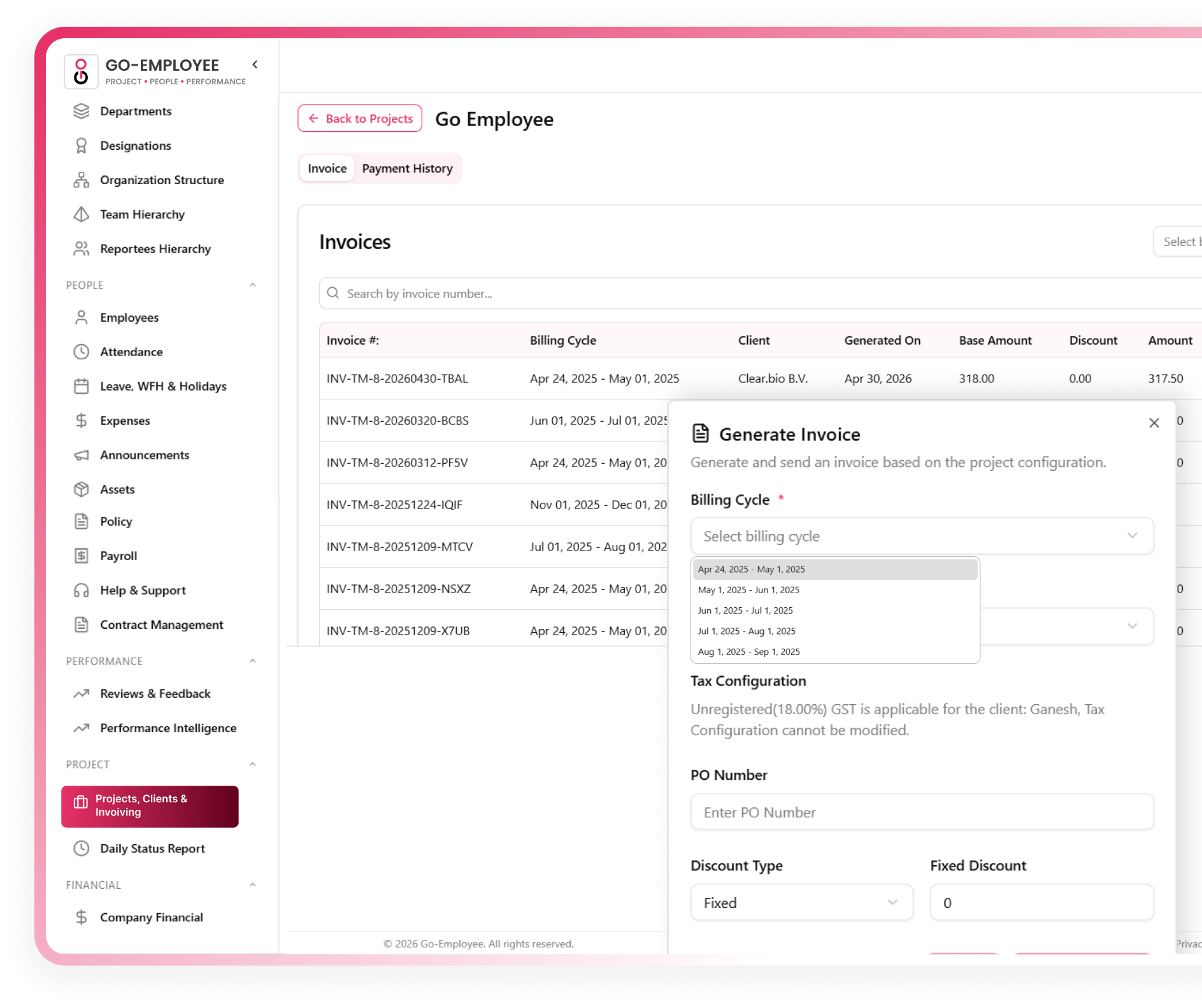Click the Company Financial dollar icon
This screenshot has width=1202, height=1008.
coord(81,918)
